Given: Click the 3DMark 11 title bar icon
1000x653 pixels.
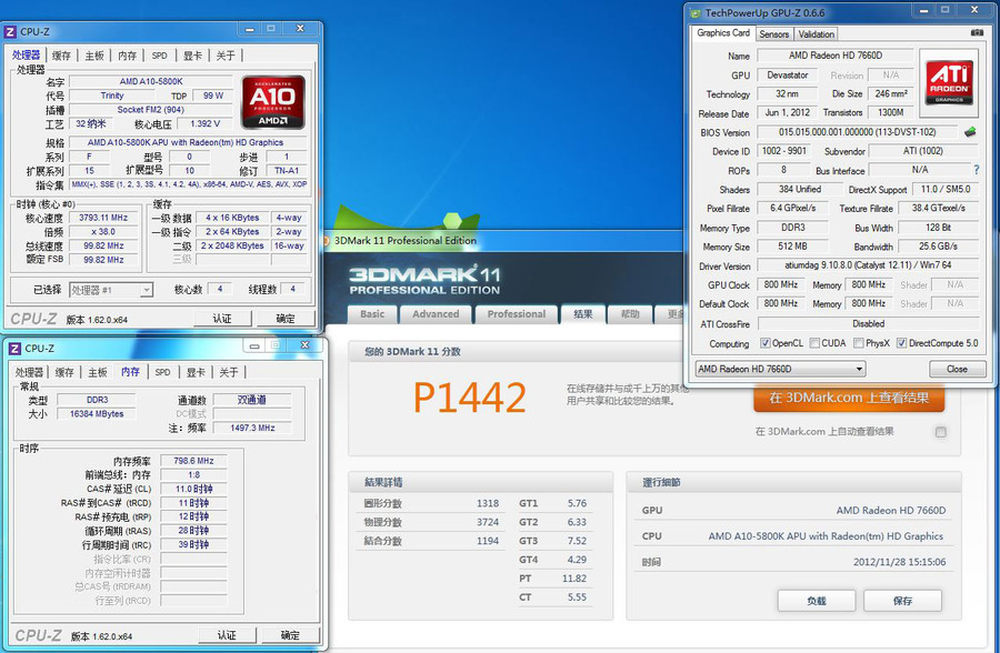Looking at the screenshot, I should click(328, 240).
